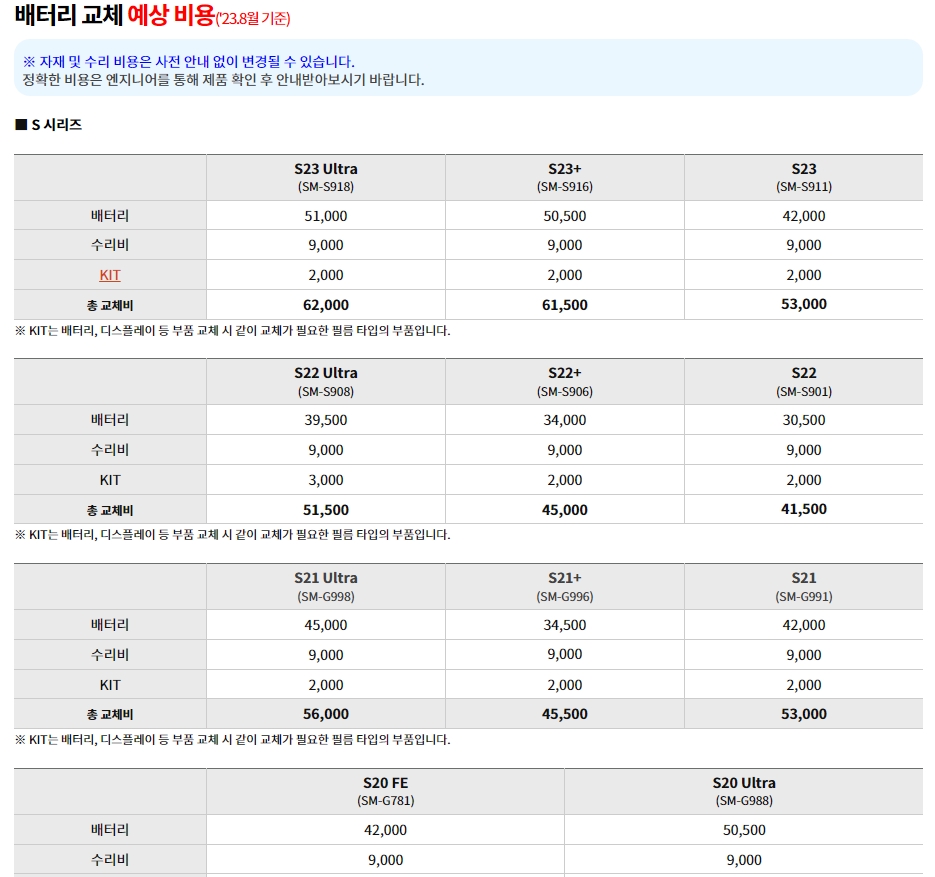Viewport: 935px width, 877px height.
Task: Select the S21+ battery price 34,500
Action: 565,624
